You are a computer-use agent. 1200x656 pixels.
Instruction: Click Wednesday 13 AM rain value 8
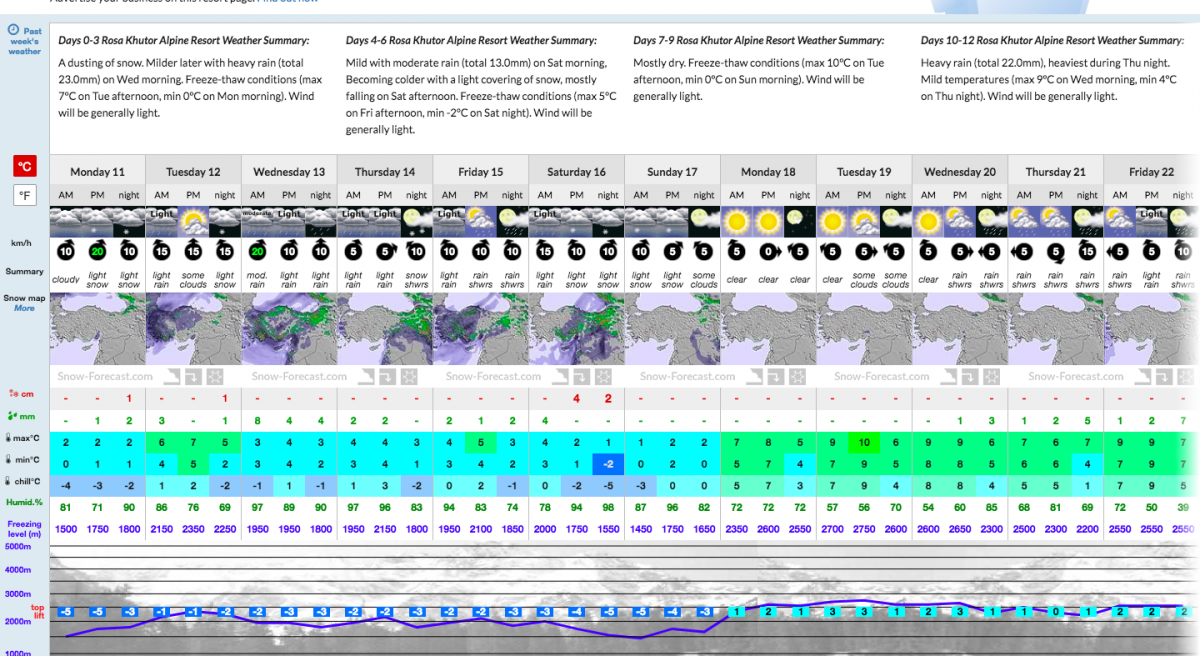click(x=258, y=421)
